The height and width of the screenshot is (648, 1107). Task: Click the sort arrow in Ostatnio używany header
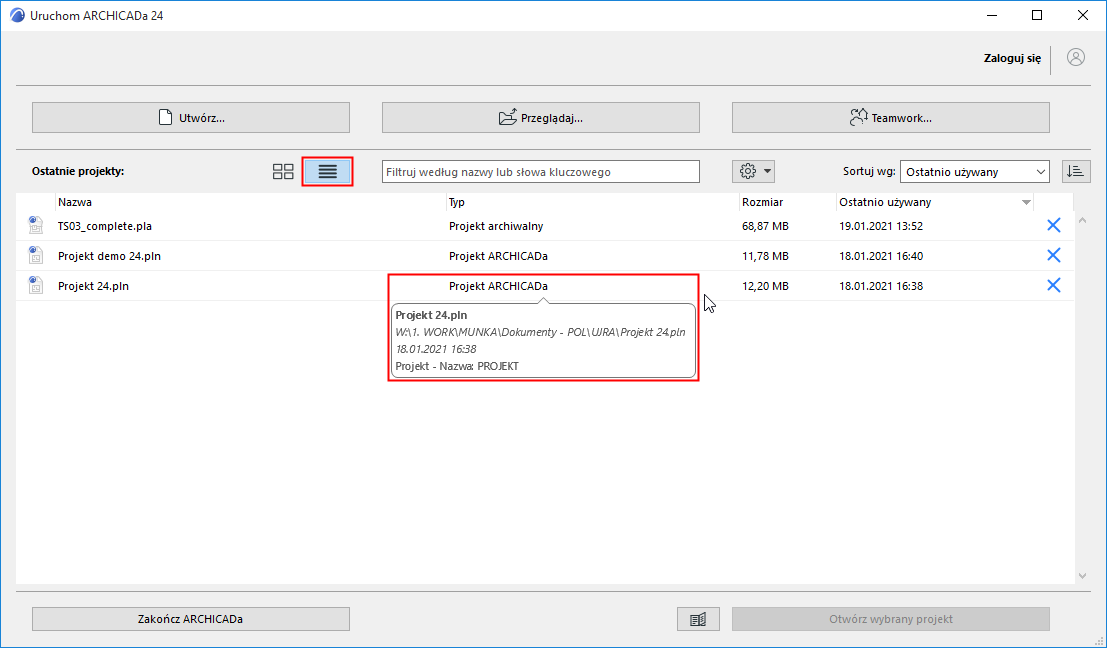tap(1026, 203)
